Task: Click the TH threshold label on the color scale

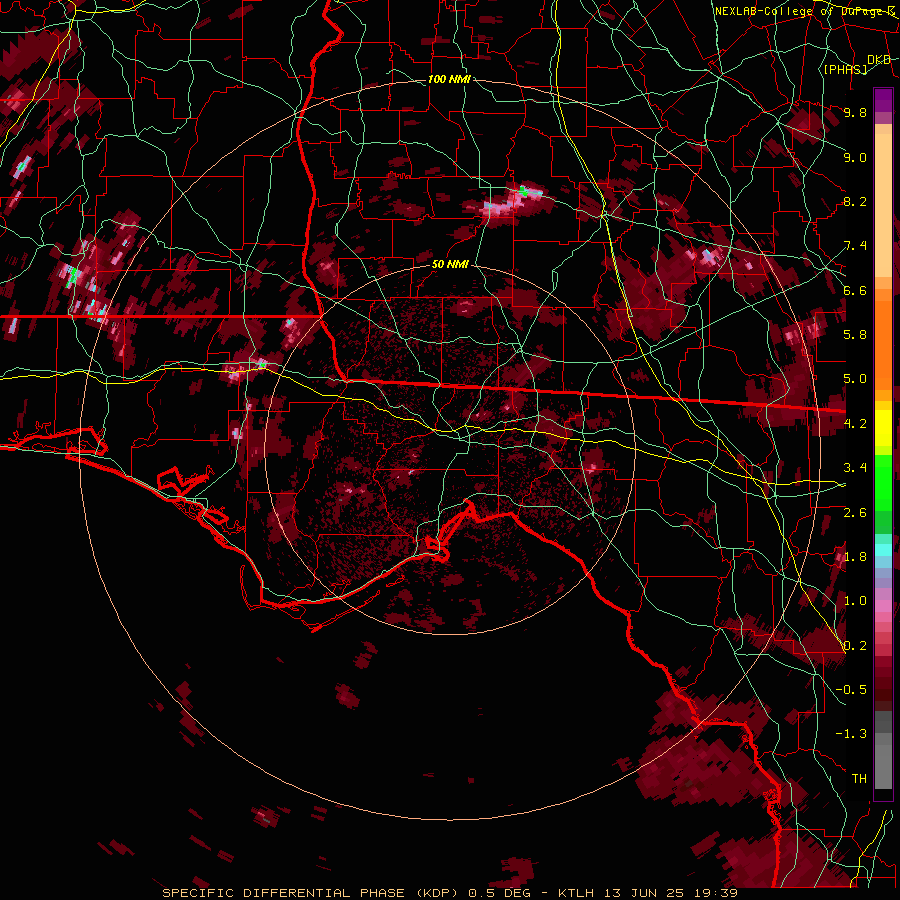Action: (x=859, y=779)
